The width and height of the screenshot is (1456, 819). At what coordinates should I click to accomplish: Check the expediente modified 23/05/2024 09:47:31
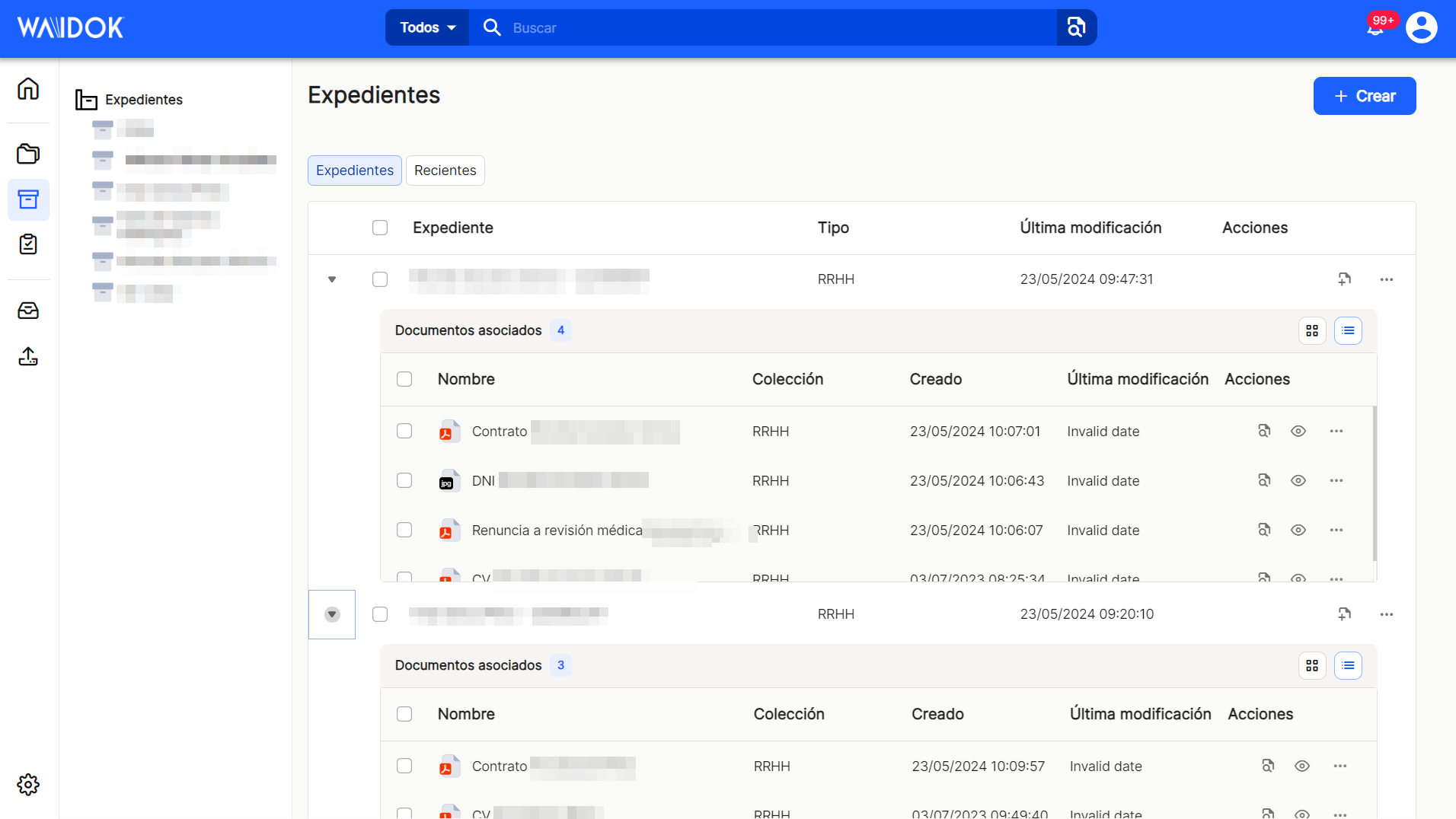click(x=380, y=279)
